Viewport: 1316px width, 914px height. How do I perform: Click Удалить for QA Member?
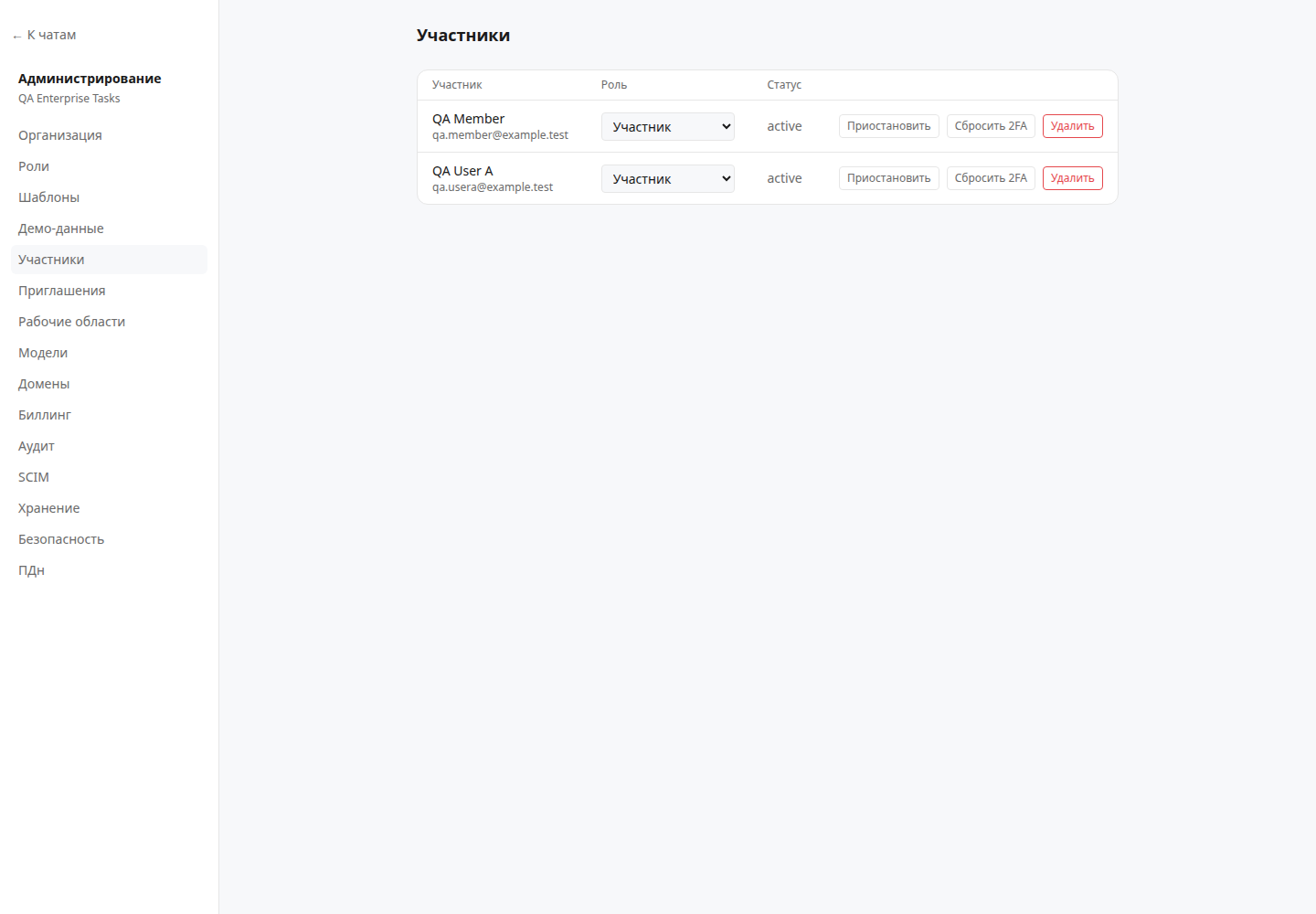1072,126
